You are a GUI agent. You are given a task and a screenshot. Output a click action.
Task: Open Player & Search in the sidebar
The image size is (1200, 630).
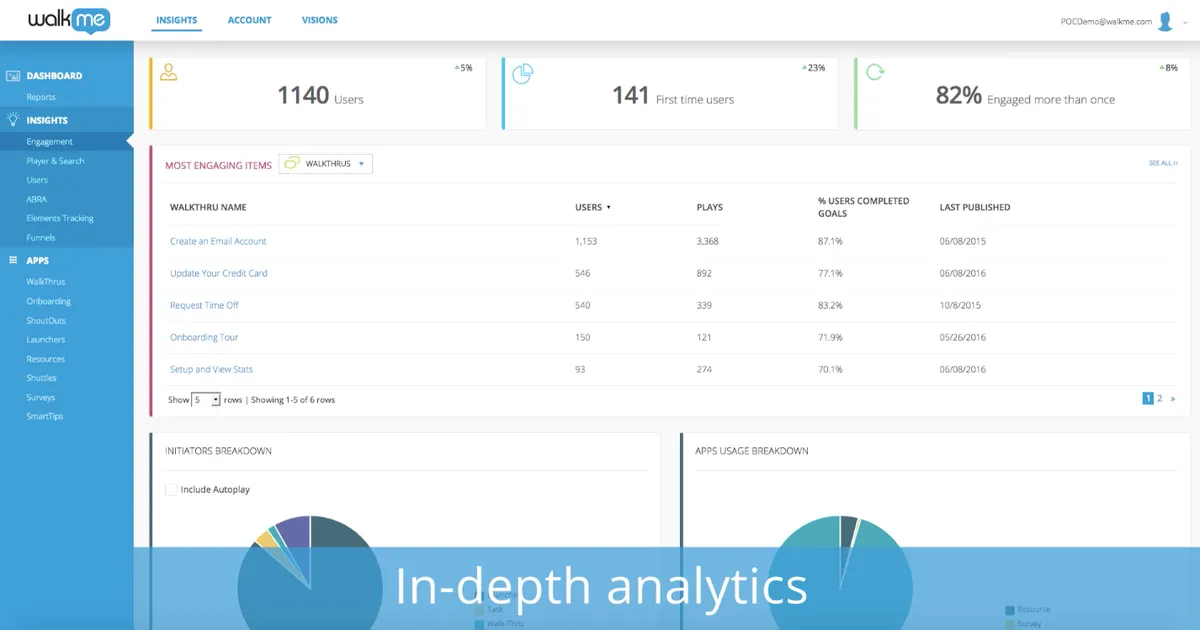click(x=55, y=161)
